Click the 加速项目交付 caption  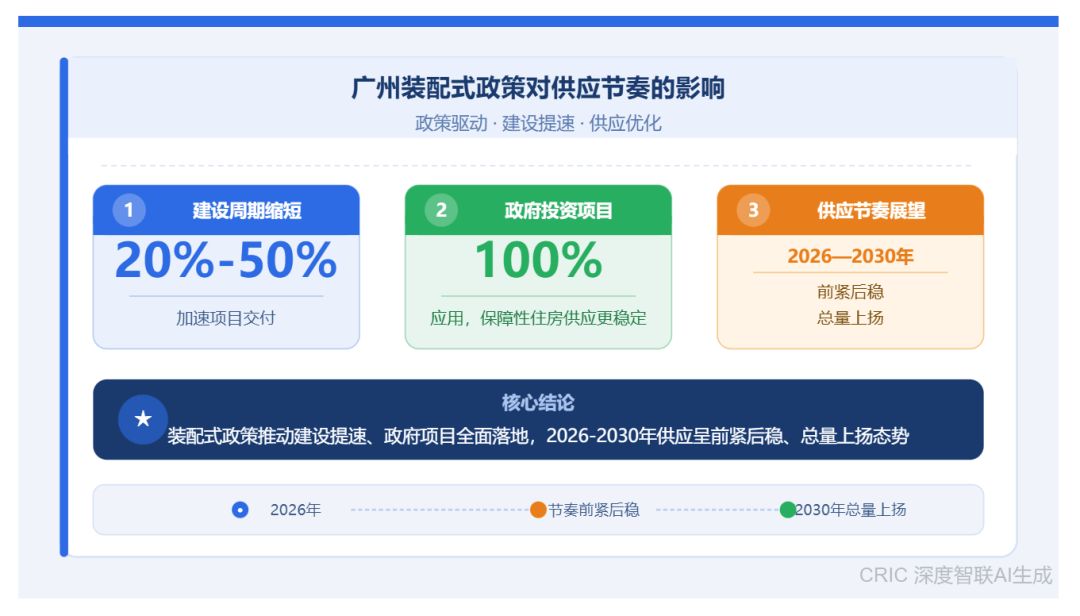pos(226,319)
